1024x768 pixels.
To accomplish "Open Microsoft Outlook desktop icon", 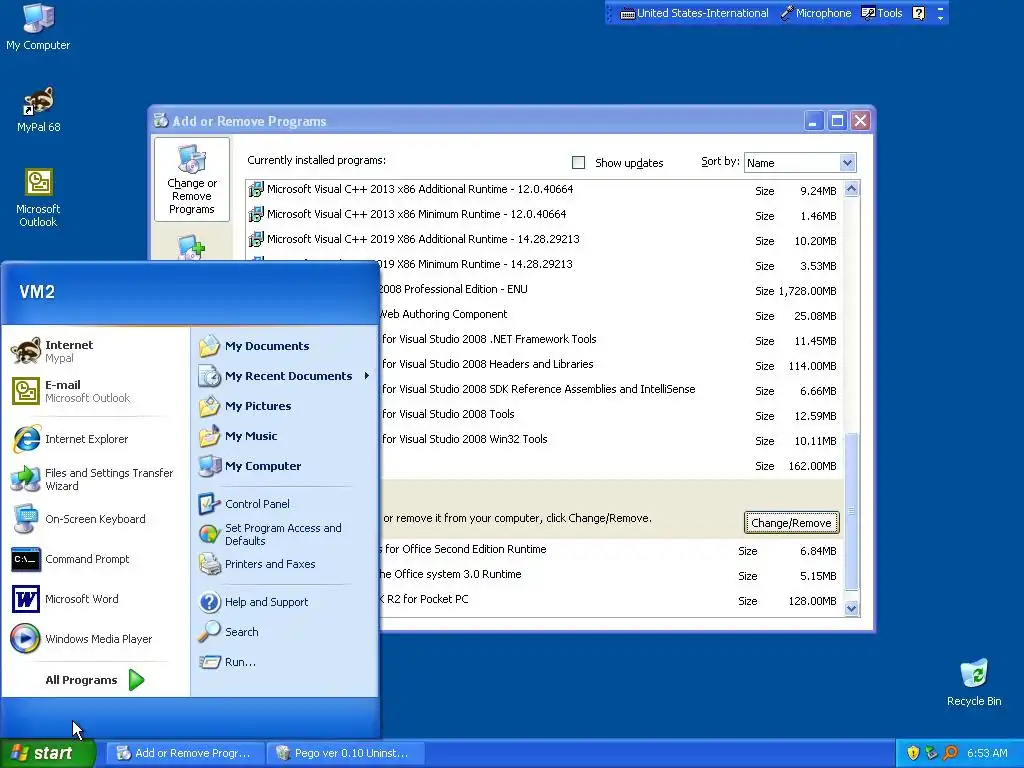I will (38, 197).
